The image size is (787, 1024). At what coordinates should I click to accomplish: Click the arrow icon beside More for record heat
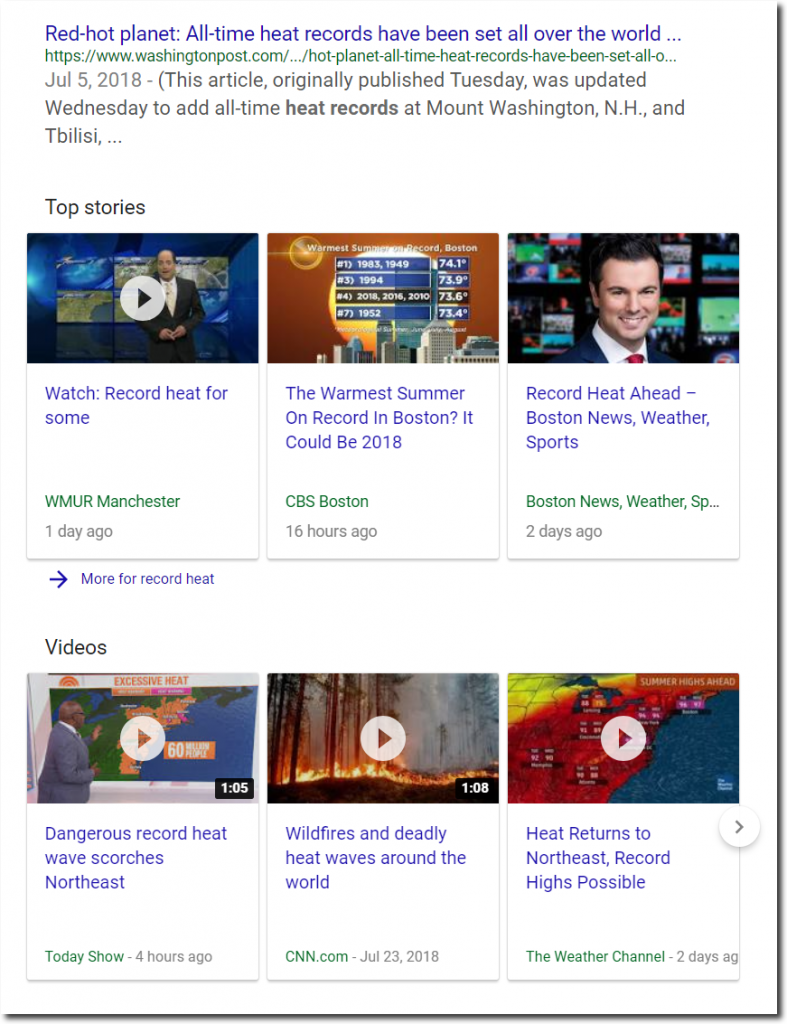click(x=59, y=579)
